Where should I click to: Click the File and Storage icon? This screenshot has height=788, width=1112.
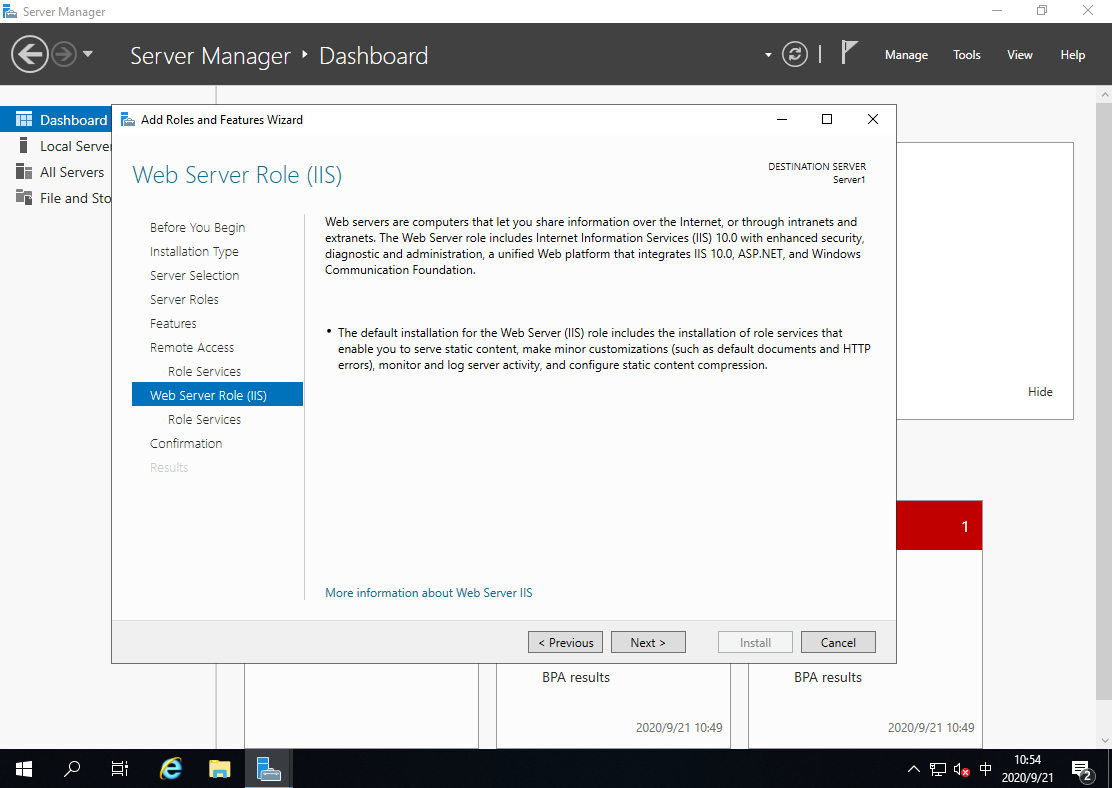(x=24, y=198)
